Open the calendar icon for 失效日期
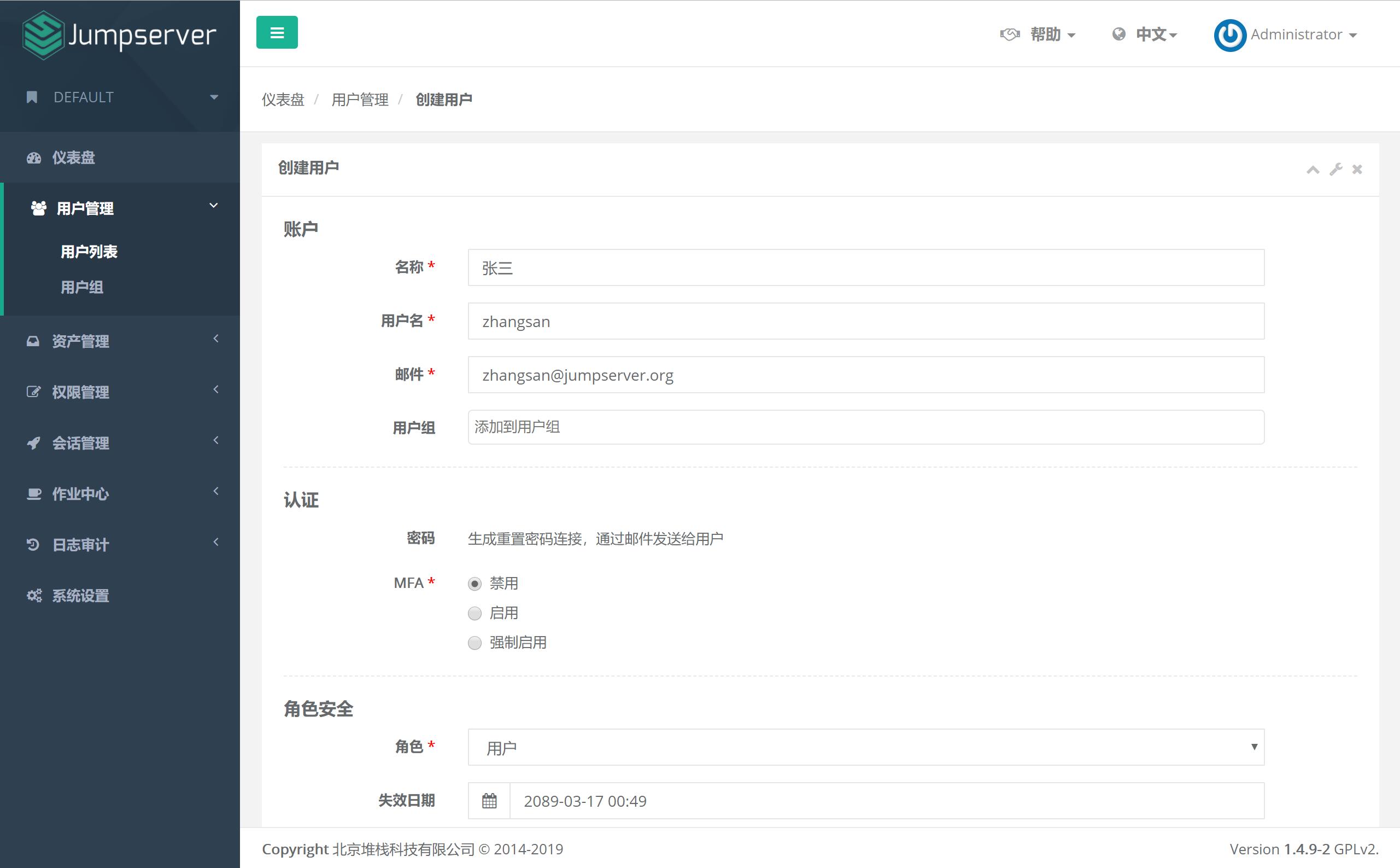 pos(489,801)
